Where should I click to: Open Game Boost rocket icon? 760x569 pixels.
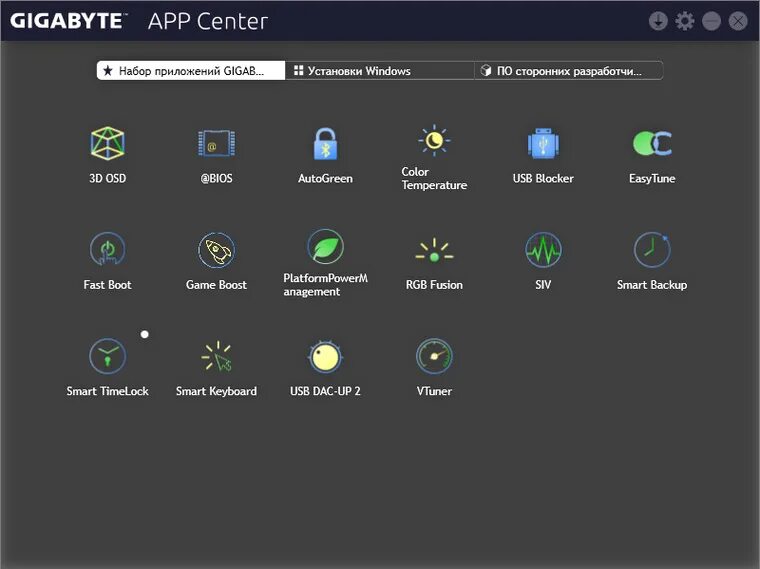coord(216,250)
